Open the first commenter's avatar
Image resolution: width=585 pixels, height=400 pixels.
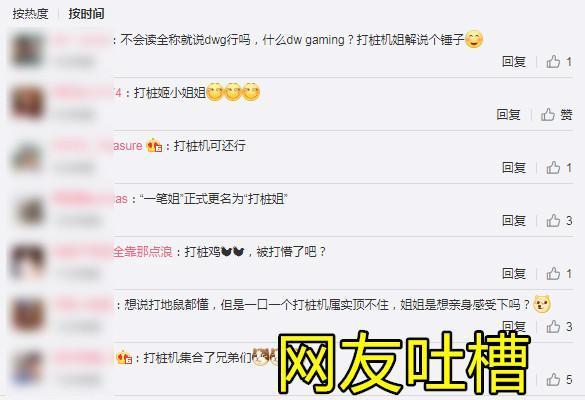click(x=27, y=50)
